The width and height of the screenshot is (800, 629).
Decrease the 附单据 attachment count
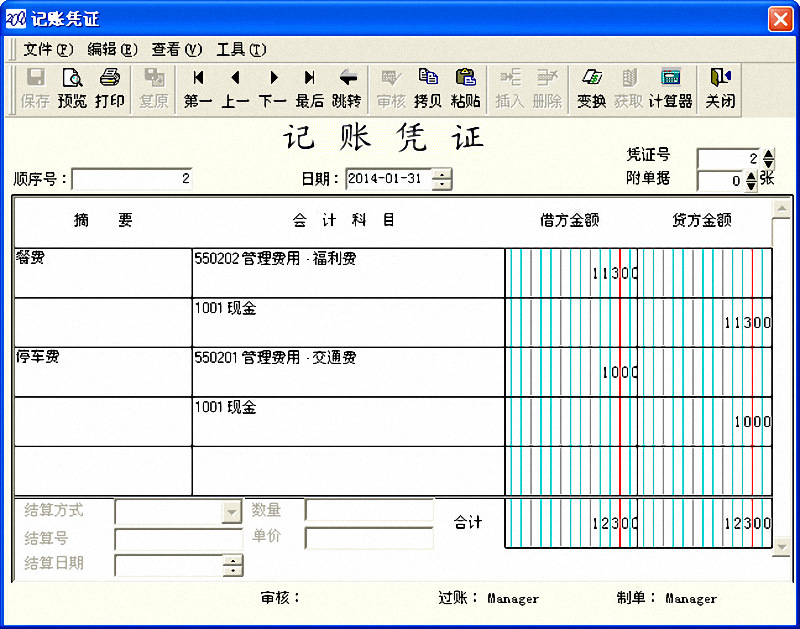751,186
